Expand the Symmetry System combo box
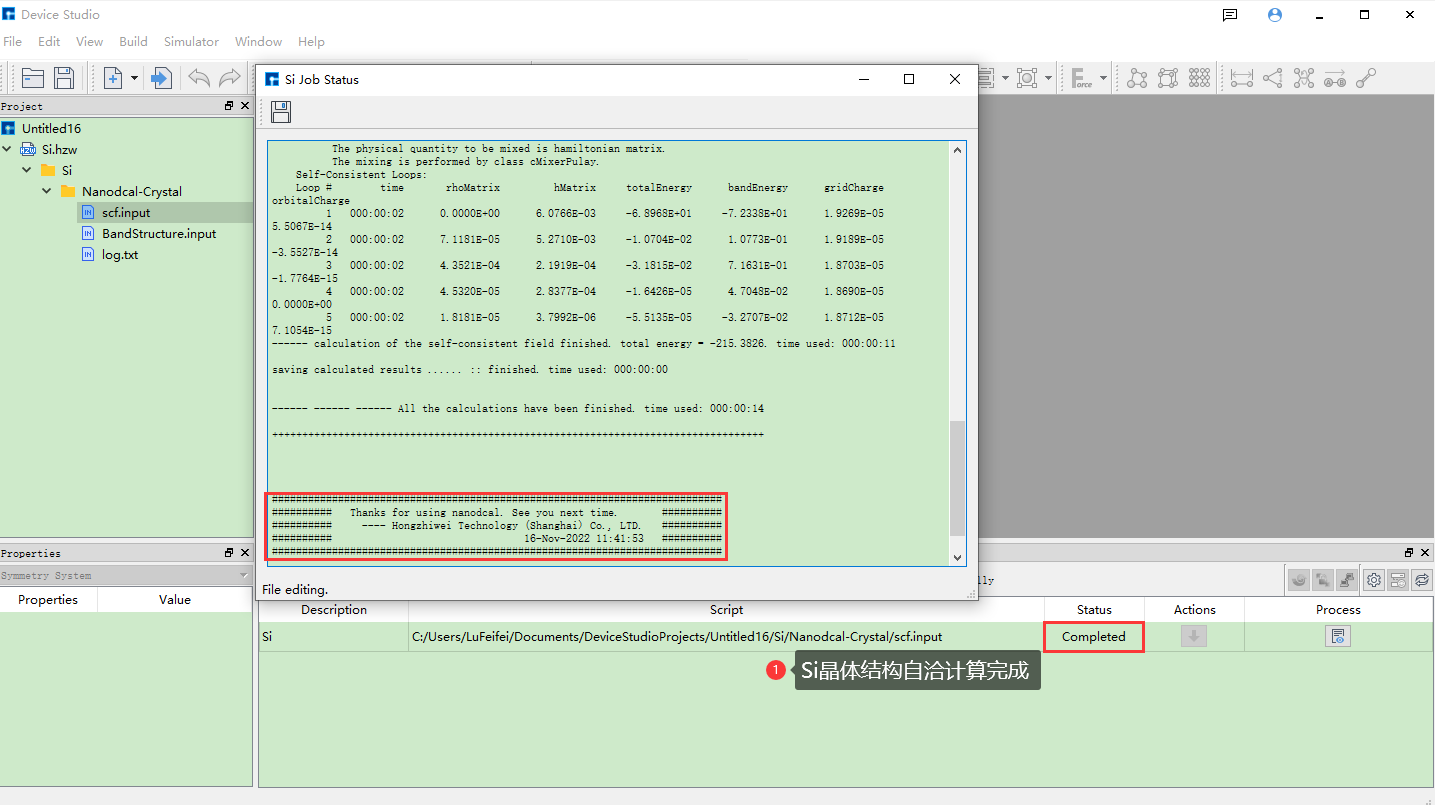The width and height of the screenshot is (1435, 805). 243,576
